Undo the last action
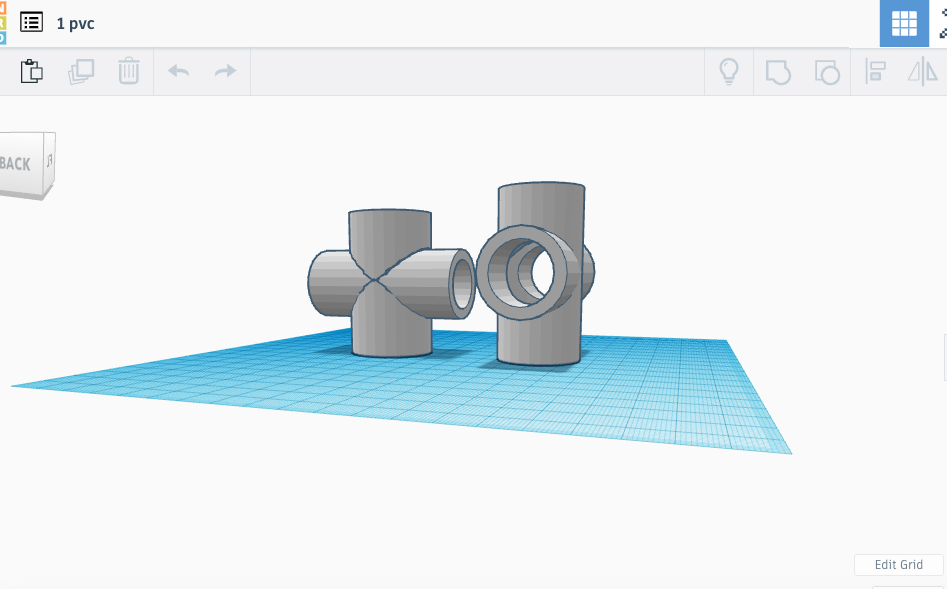 (x=178, y=72)
